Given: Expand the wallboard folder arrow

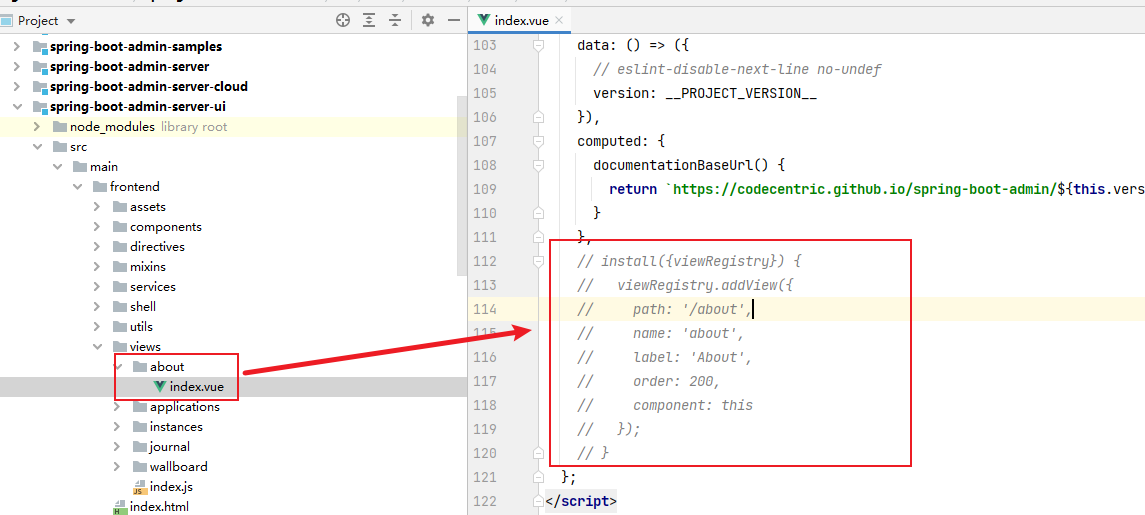Looking at the screenshot, I should click(117, 467).
